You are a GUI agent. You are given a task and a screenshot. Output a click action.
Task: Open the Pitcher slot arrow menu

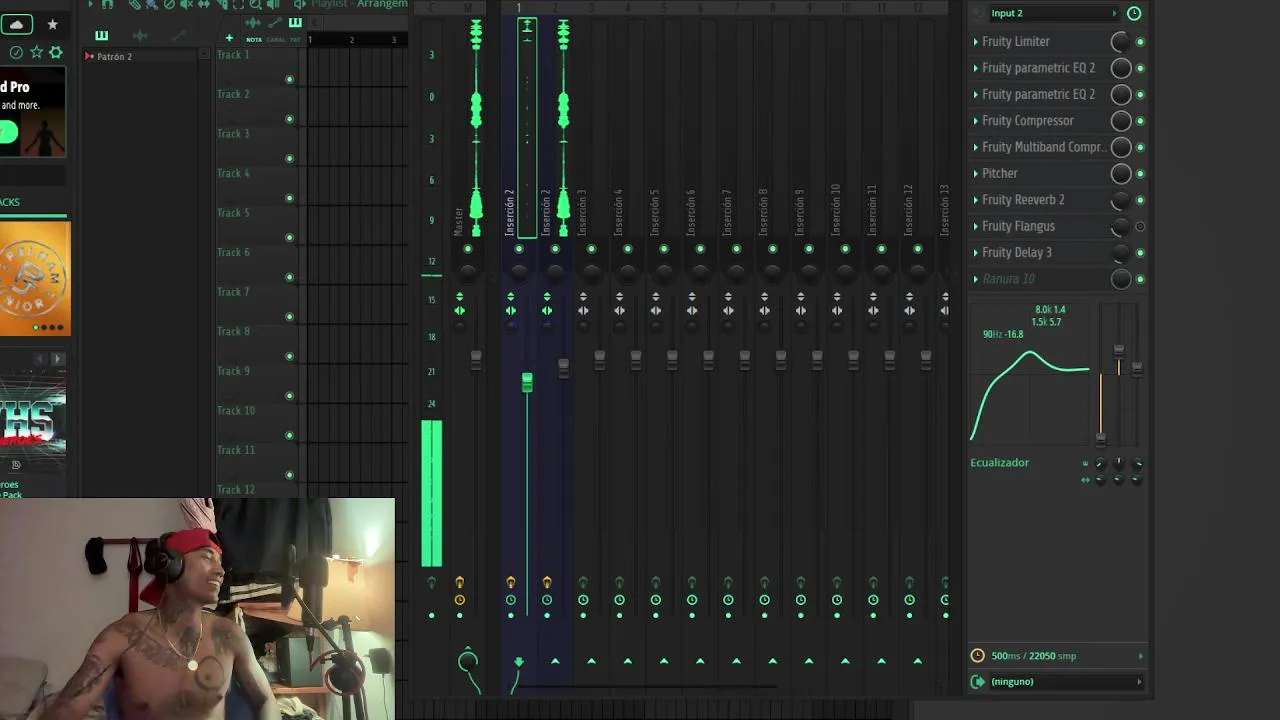click(x=976, y=173)
